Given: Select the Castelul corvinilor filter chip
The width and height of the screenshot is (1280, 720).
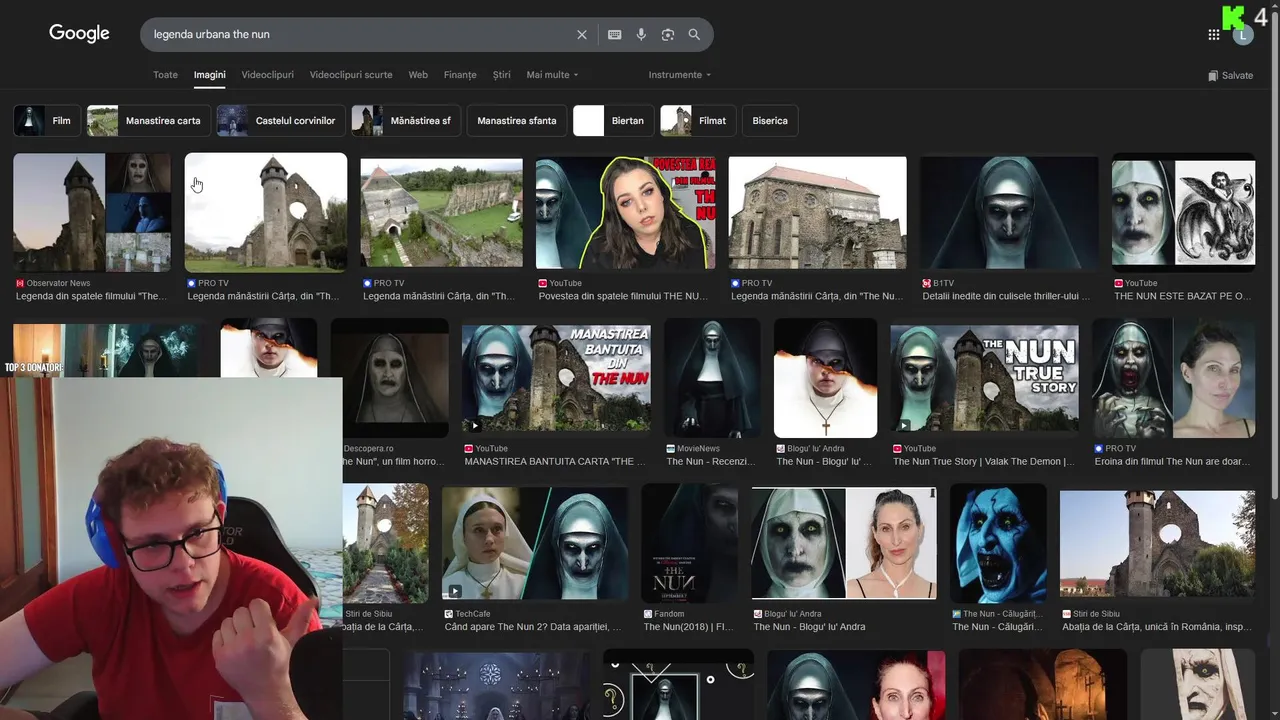Looking at the screenshot, I should 281,121.
